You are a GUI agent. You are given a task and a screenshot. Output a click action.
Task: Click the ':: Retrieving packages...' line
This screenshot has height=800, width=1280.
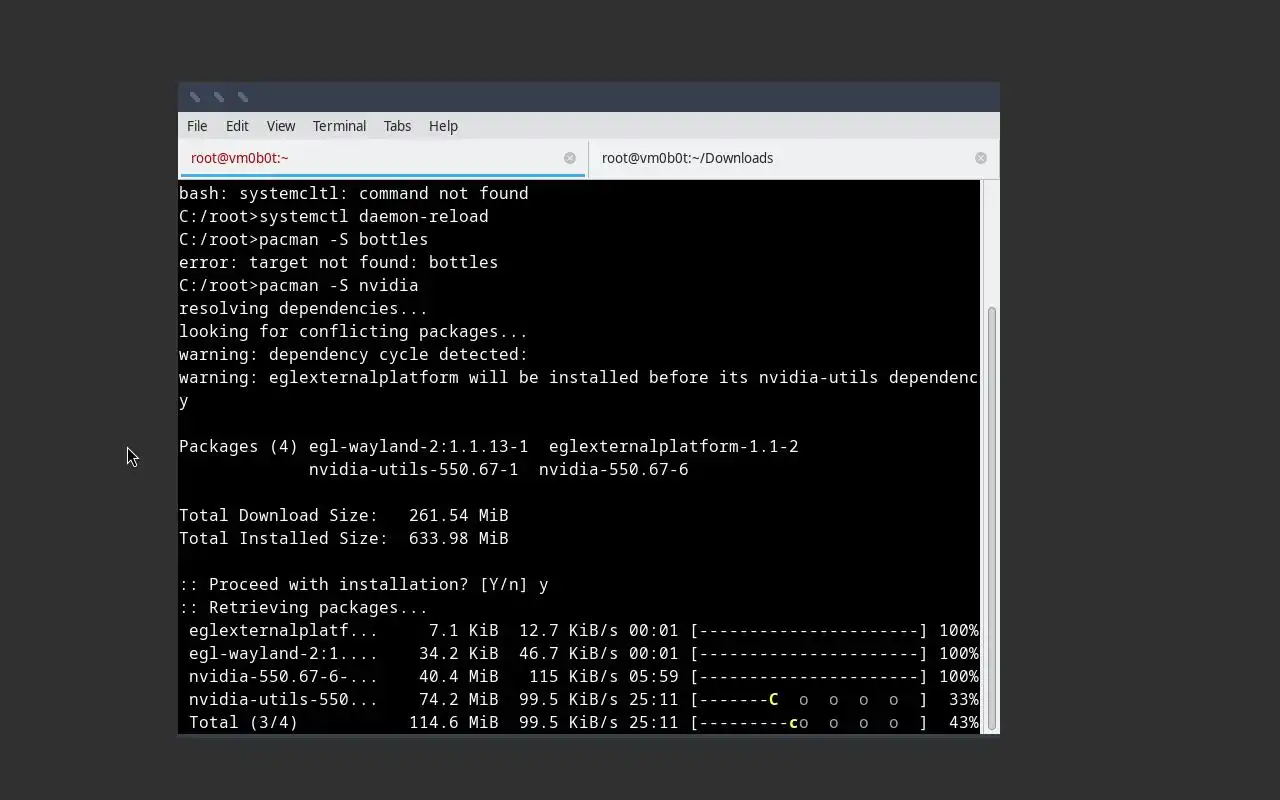(x=303, y=608)
